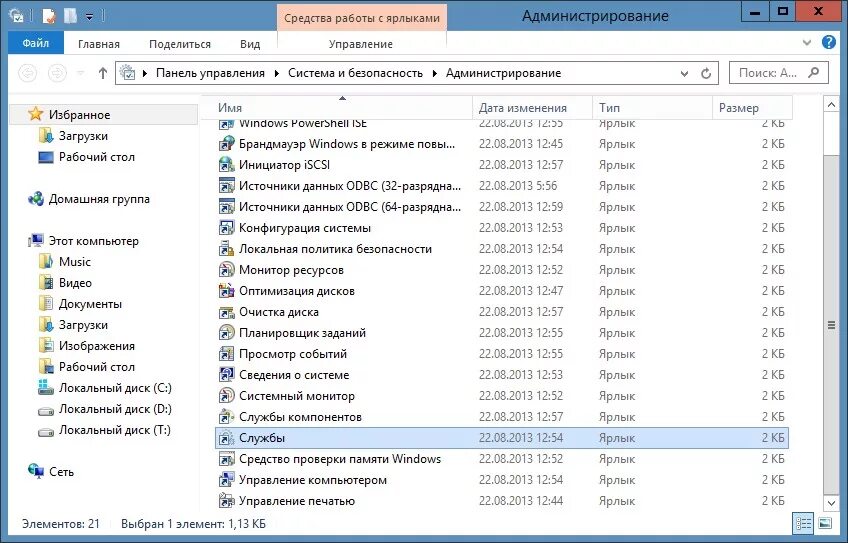Select the Управление печатью icon
The image size is (848, 543).
pos(226,501)
